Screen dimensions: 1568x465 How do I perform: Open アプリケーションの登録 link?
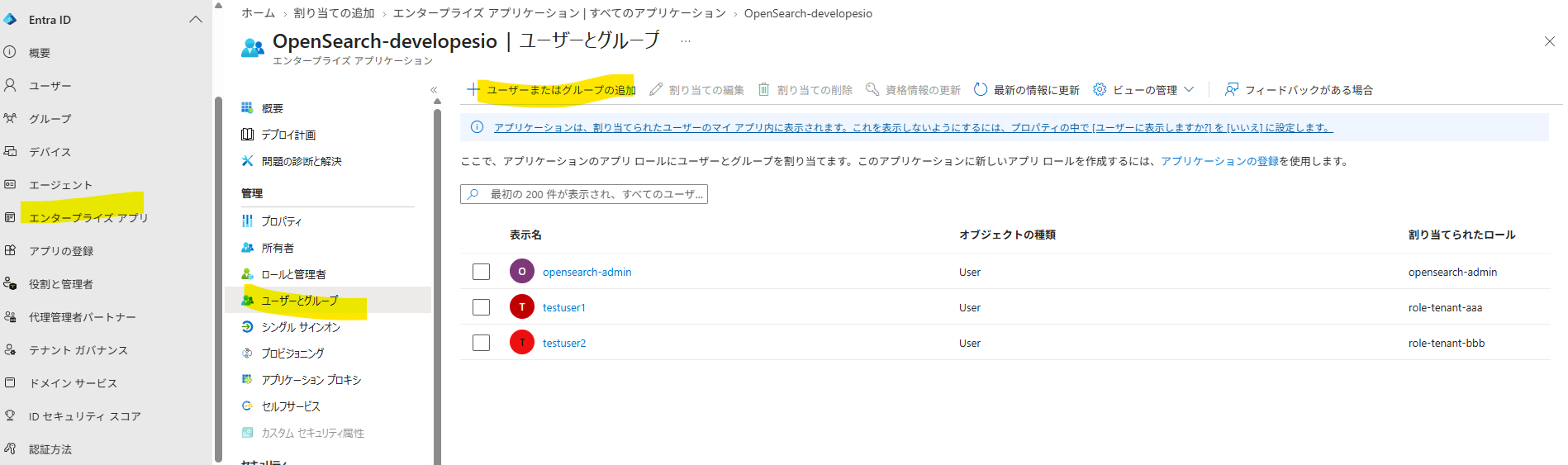(x=1219, y=161)
